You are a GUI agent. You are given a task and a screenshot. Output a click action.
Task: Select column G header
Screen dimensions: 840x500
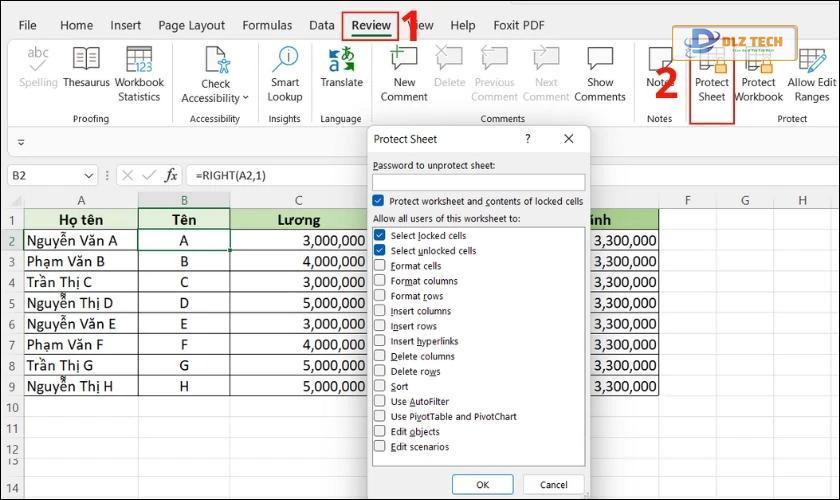tap(745, 200)
